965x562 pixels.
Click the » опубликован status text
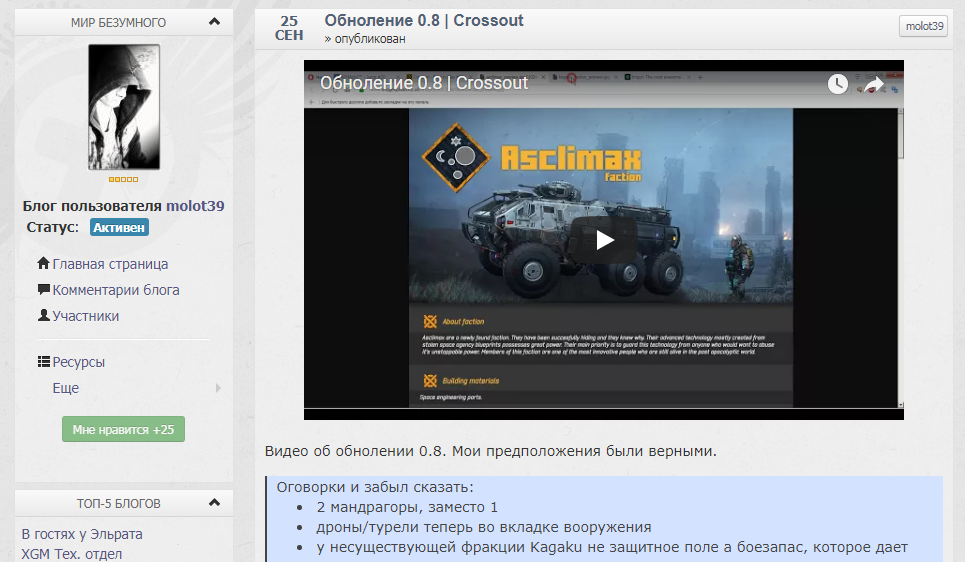[365, 39]
